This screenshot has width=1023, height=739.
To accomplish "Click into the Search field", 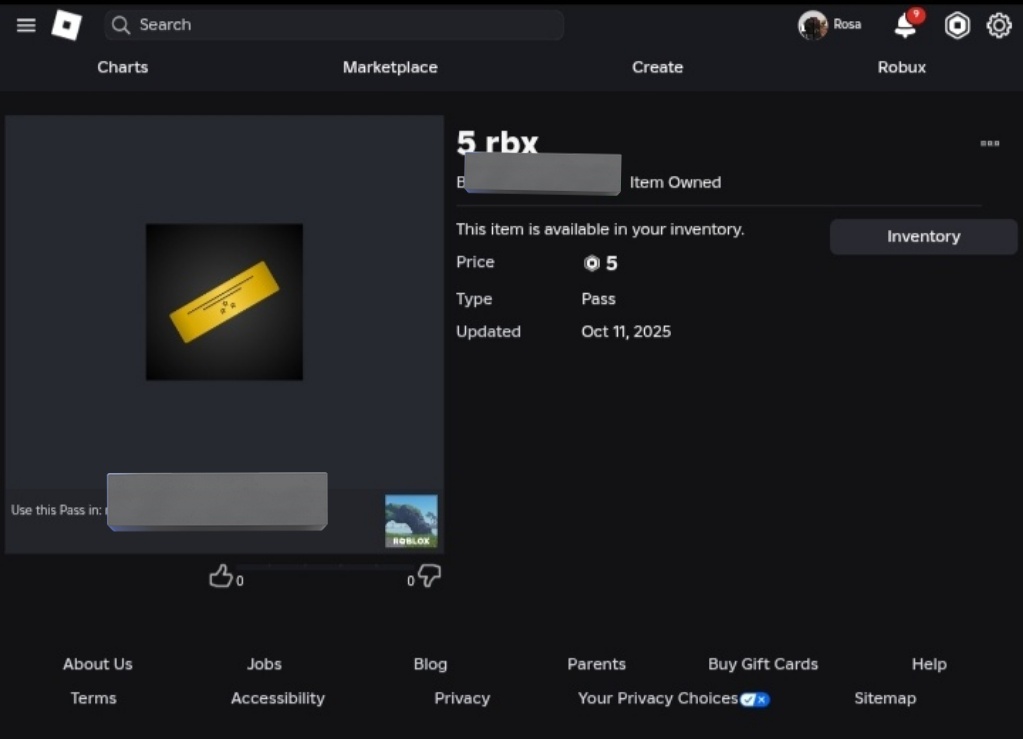I will pyautogui.click(x=334, y=25).
